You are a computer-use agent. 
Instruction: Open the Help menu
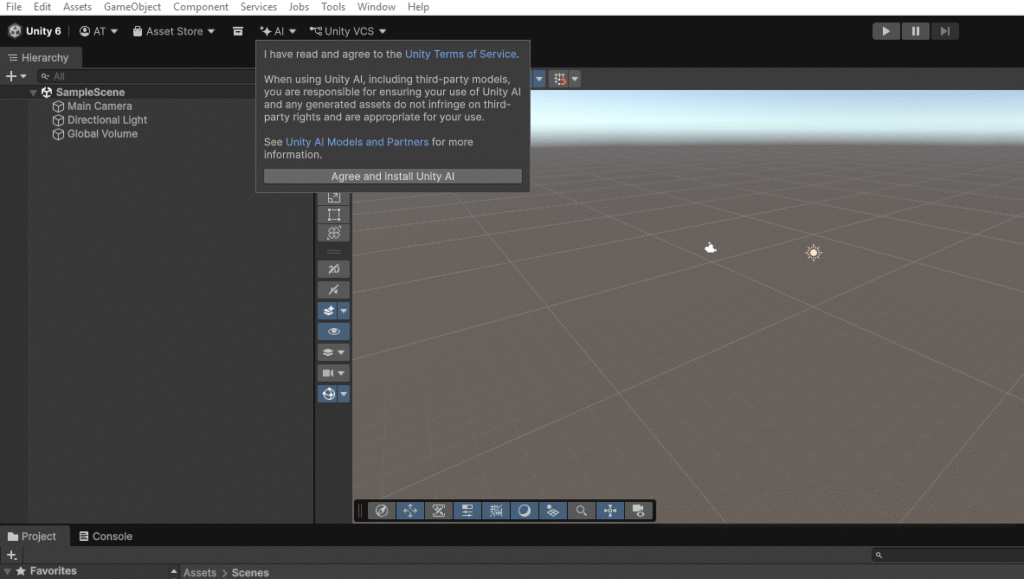418,7
